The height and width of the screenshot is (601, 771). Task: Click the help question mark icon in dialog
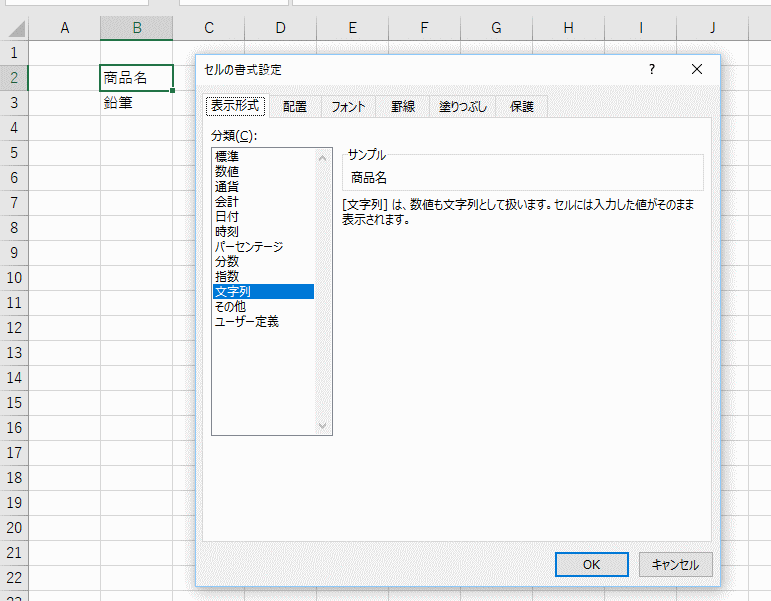[652, 70]
